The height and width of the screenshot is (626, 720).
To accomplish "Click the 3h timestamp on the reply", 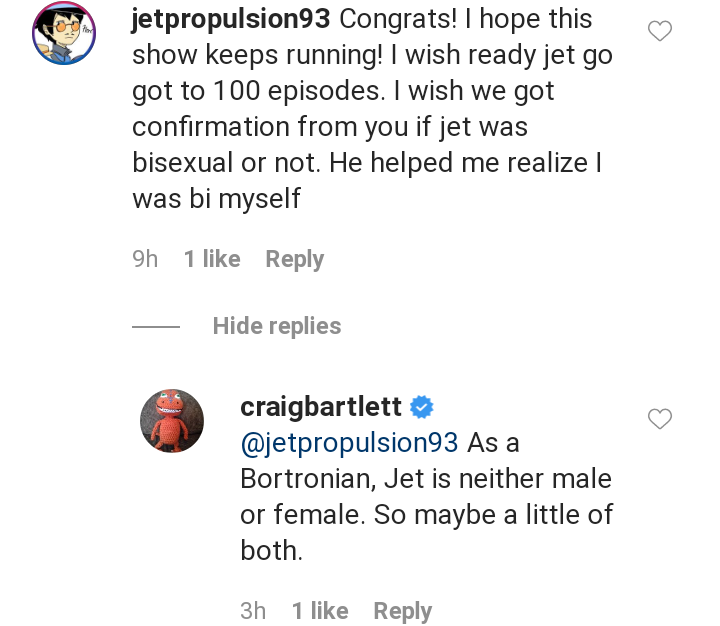I will (253, 611).
